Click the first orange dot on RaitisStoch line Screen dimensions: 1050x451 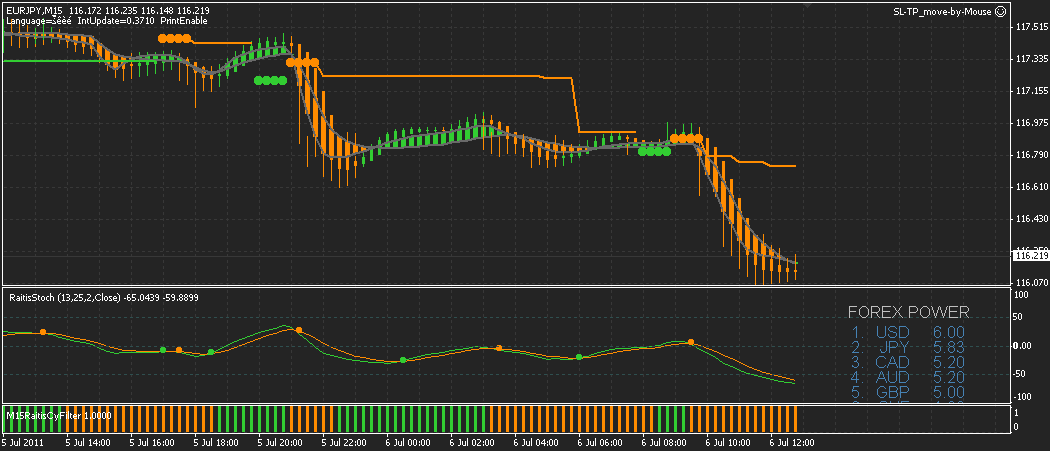click(43, 332)
